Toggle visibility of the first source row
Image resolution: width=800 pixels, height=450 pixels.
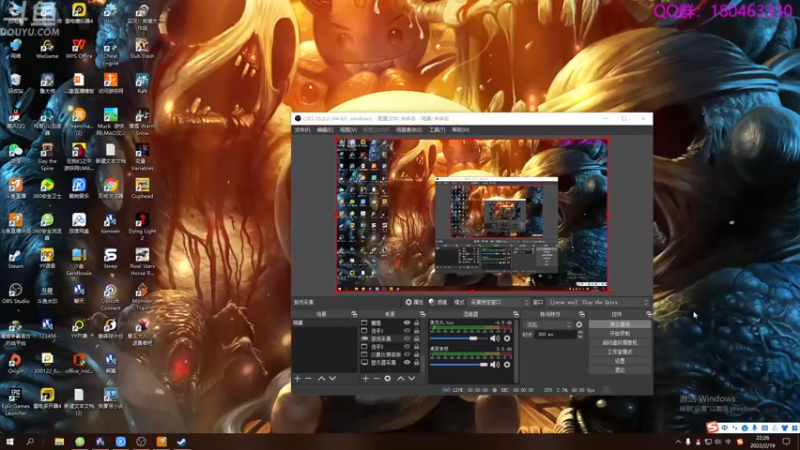click(407, 323)
